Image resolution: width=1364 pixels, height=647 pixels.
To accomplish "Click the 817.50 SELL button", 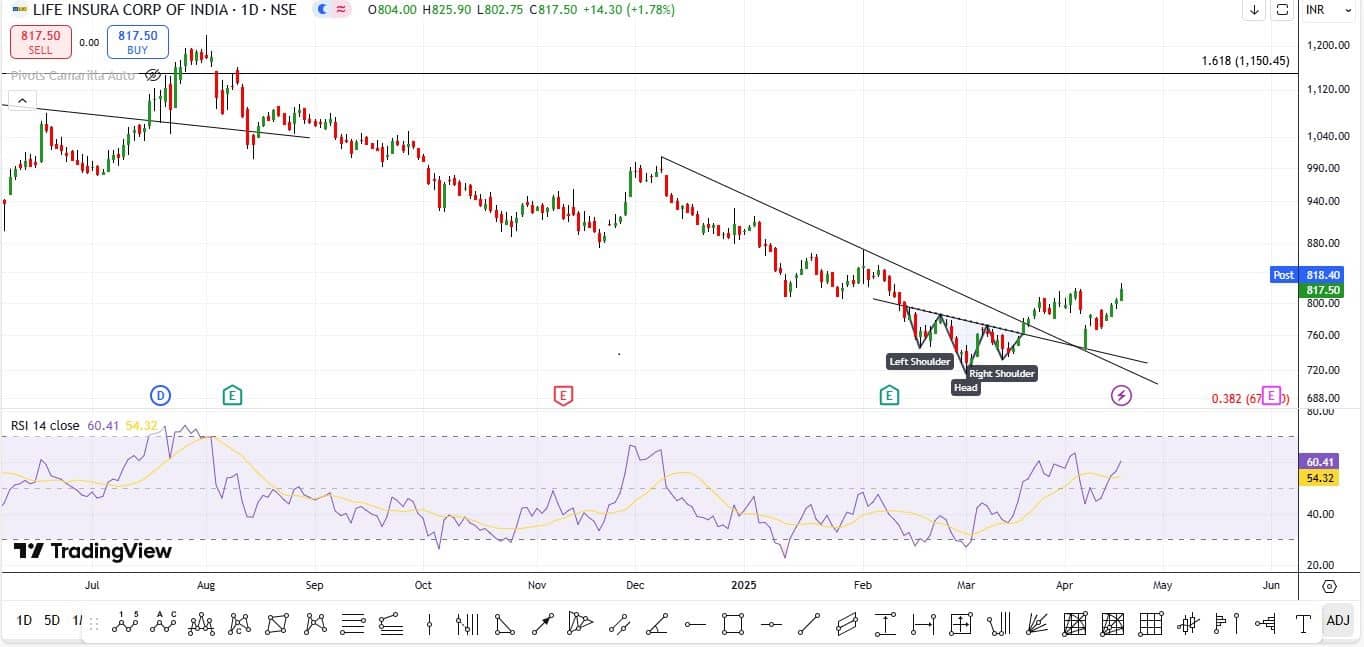I will [39, 41].
